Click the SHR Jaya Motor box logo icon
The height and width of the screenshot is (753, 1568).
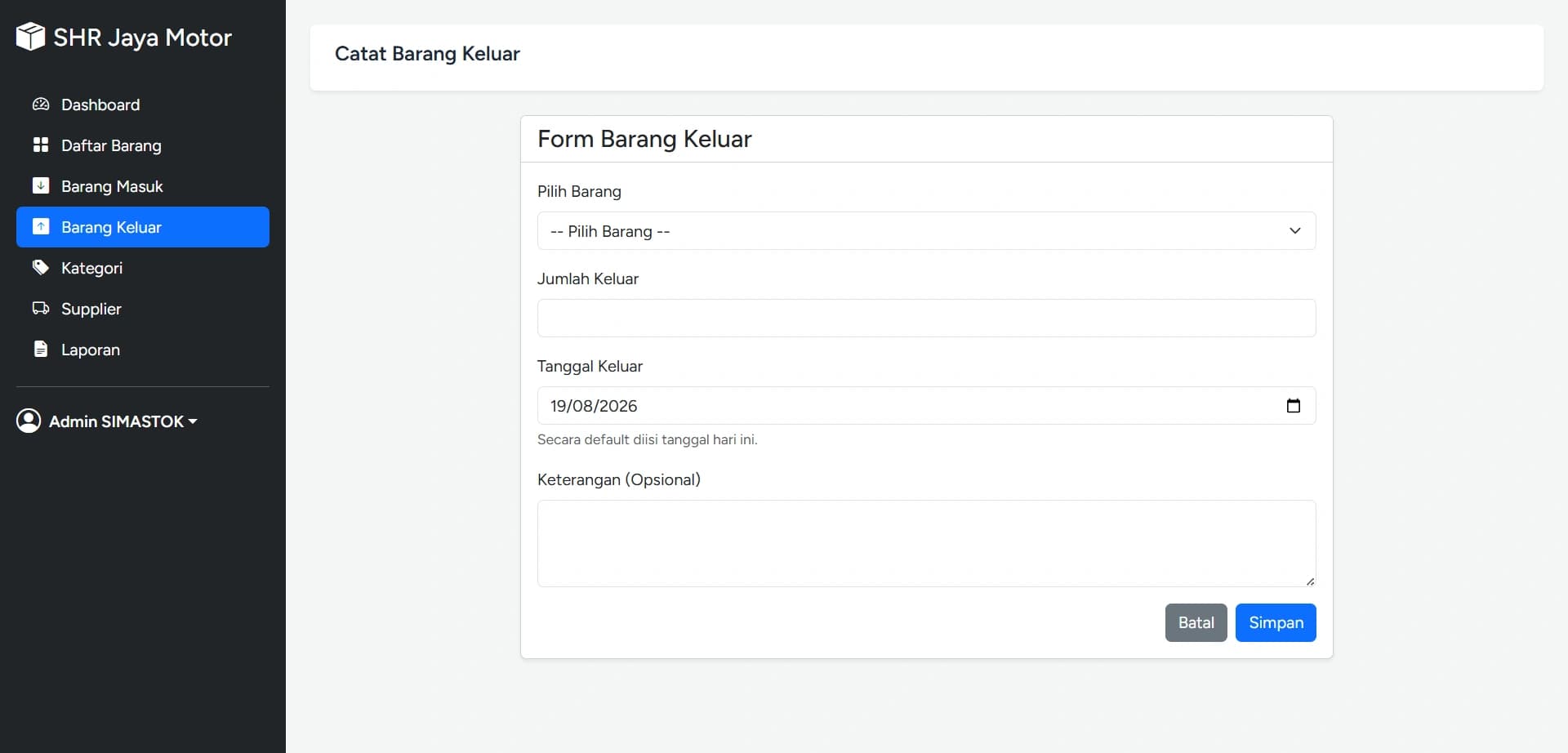click(x=30, y=37)
